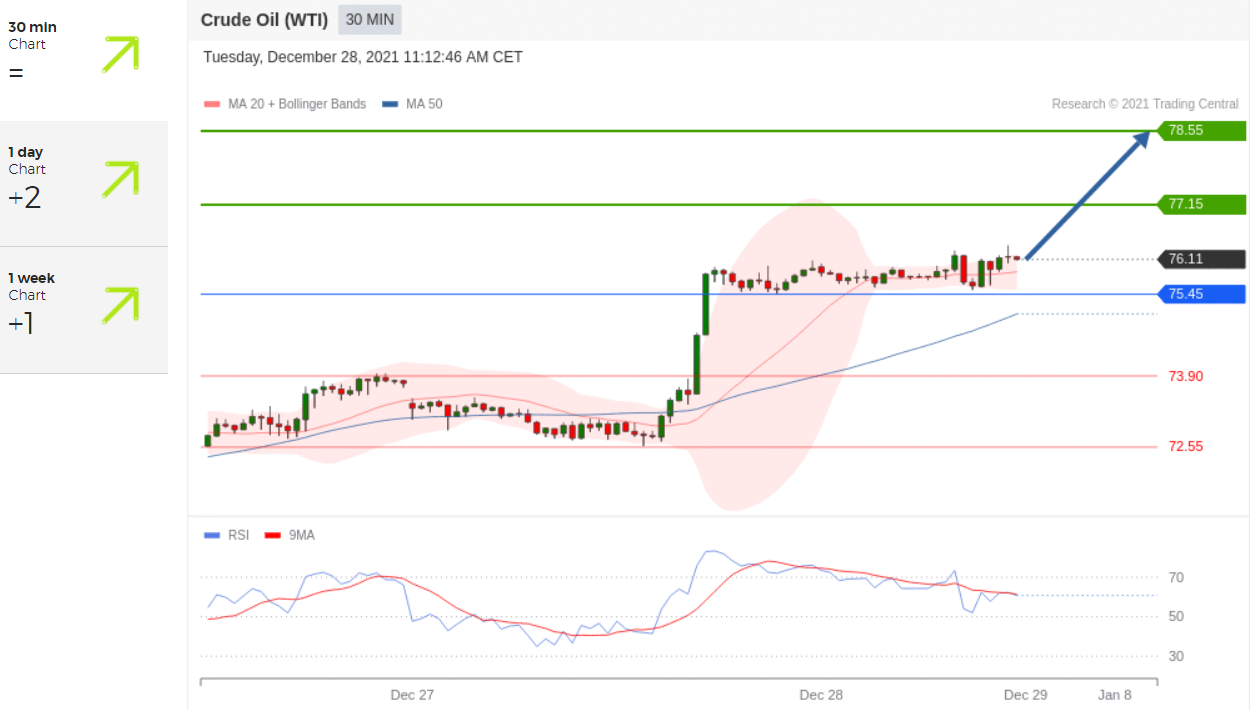Click the 1 week green up-arrow icon
The width and height of the screenshot is (1251, 710).
pos(120,305)
